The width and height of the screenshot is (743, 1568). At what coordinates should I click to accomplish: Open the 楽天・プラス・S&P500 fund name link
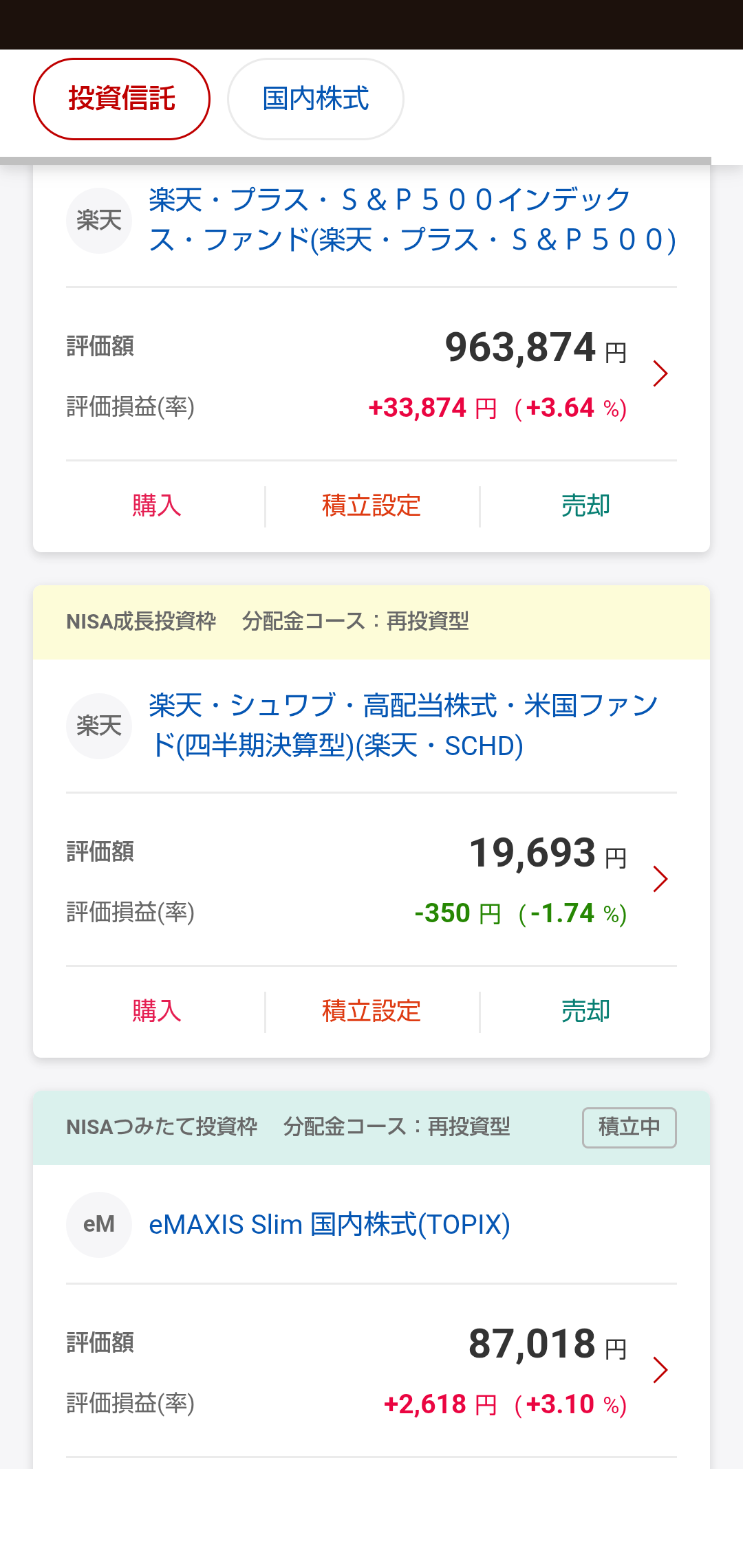(x=413, y=220)
